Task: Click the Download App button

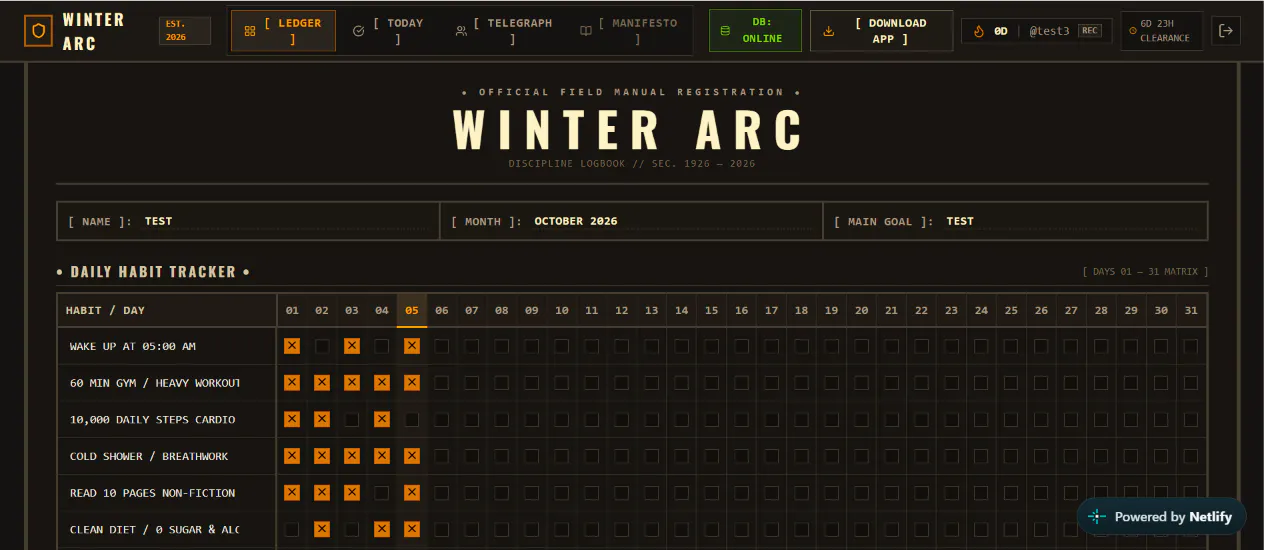Action: tap(881, 31)
